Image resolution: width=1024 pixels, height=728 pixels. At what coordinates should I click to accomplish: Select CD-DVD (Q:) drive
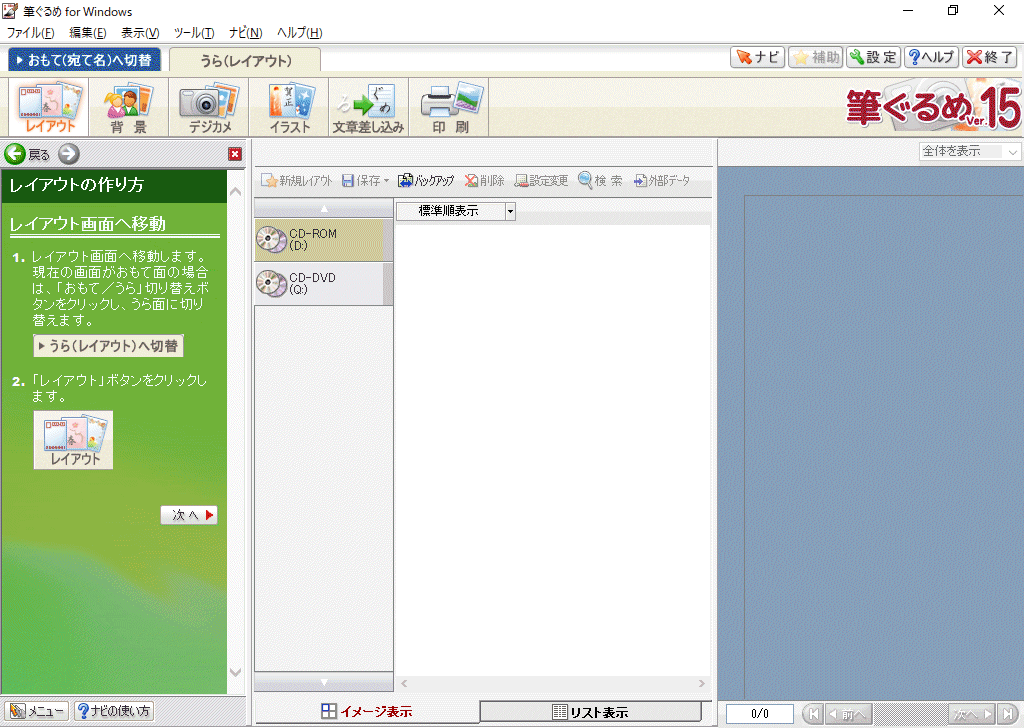(x=323, y=283)
